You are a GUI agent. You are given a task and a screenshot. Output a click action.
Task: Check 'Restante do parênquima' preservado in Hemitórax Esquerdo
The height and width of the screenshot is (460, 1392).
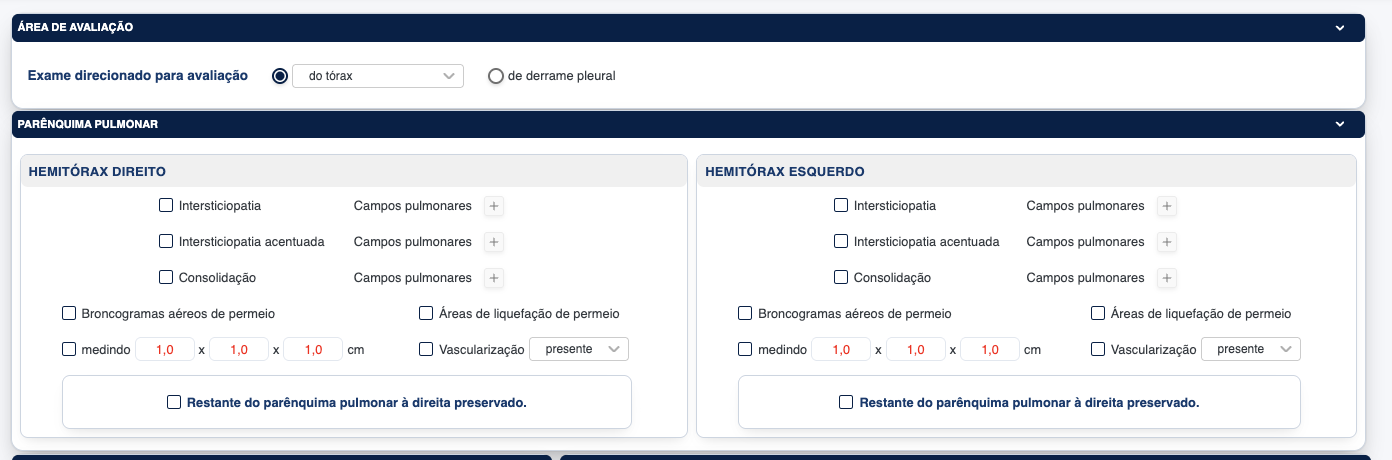(846, 402)
